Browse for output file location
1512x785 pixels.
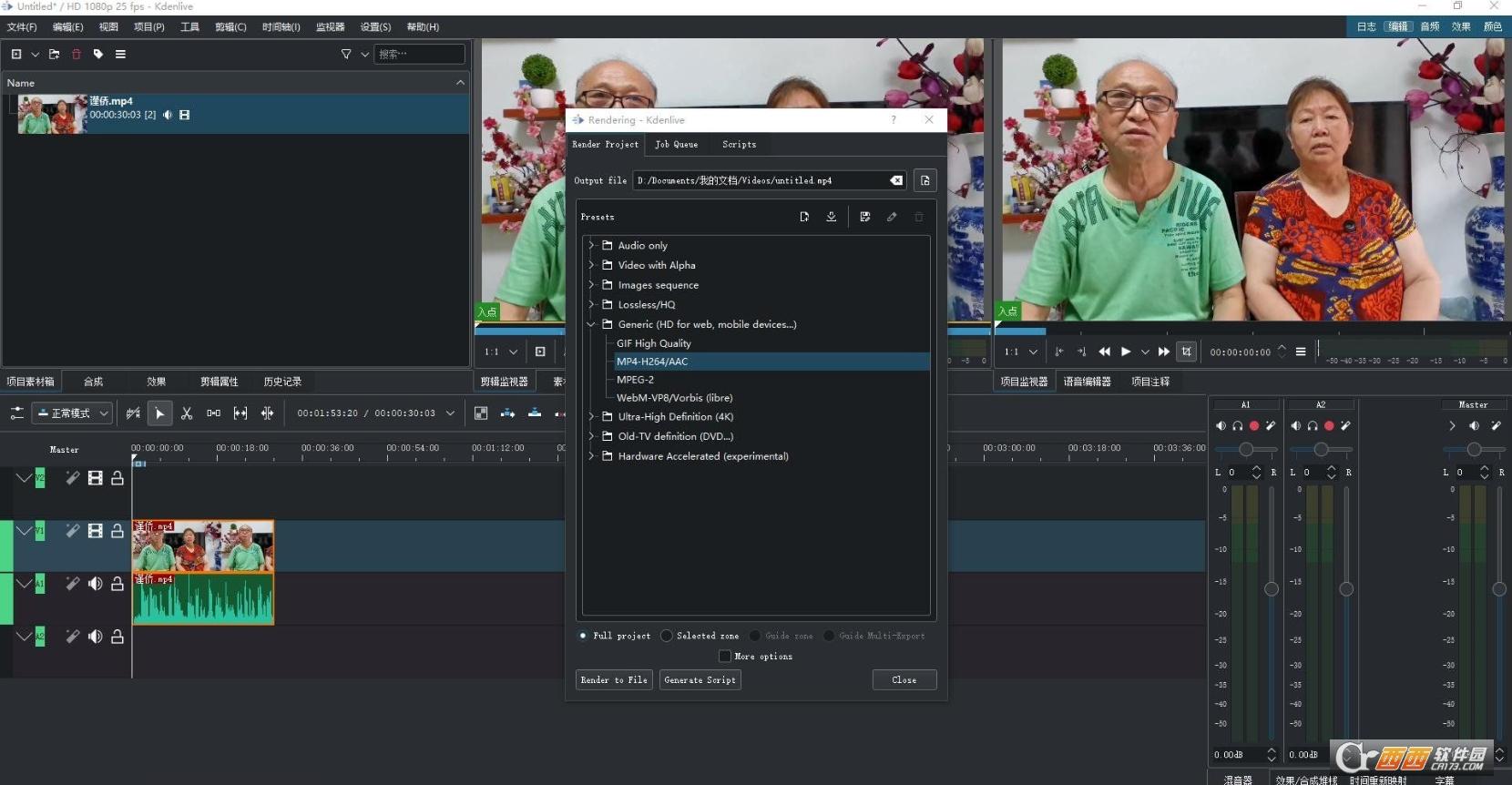(x=925, y=180)
